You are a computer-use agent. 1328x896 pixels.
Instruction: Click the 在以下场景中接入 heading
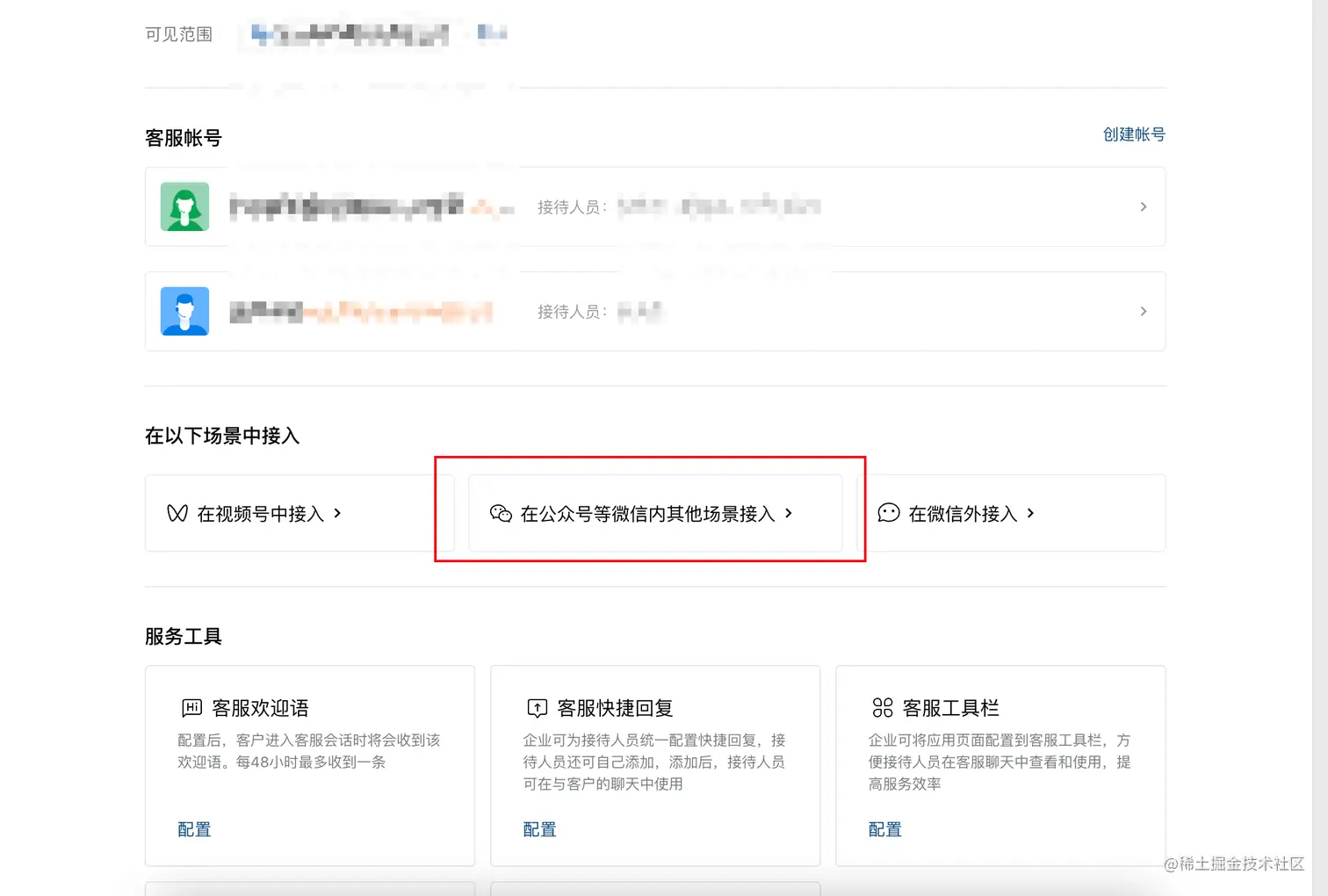[222, 436]
